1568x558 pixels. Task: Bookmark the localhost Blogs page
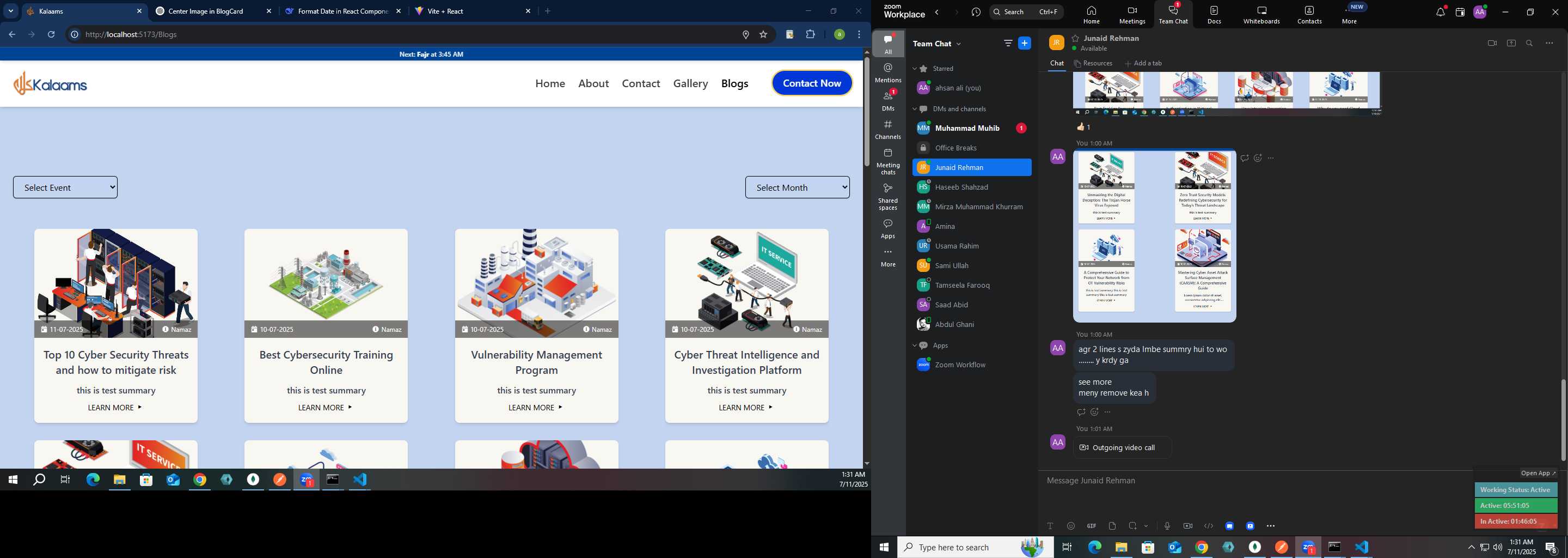click(x=763, y=35)
